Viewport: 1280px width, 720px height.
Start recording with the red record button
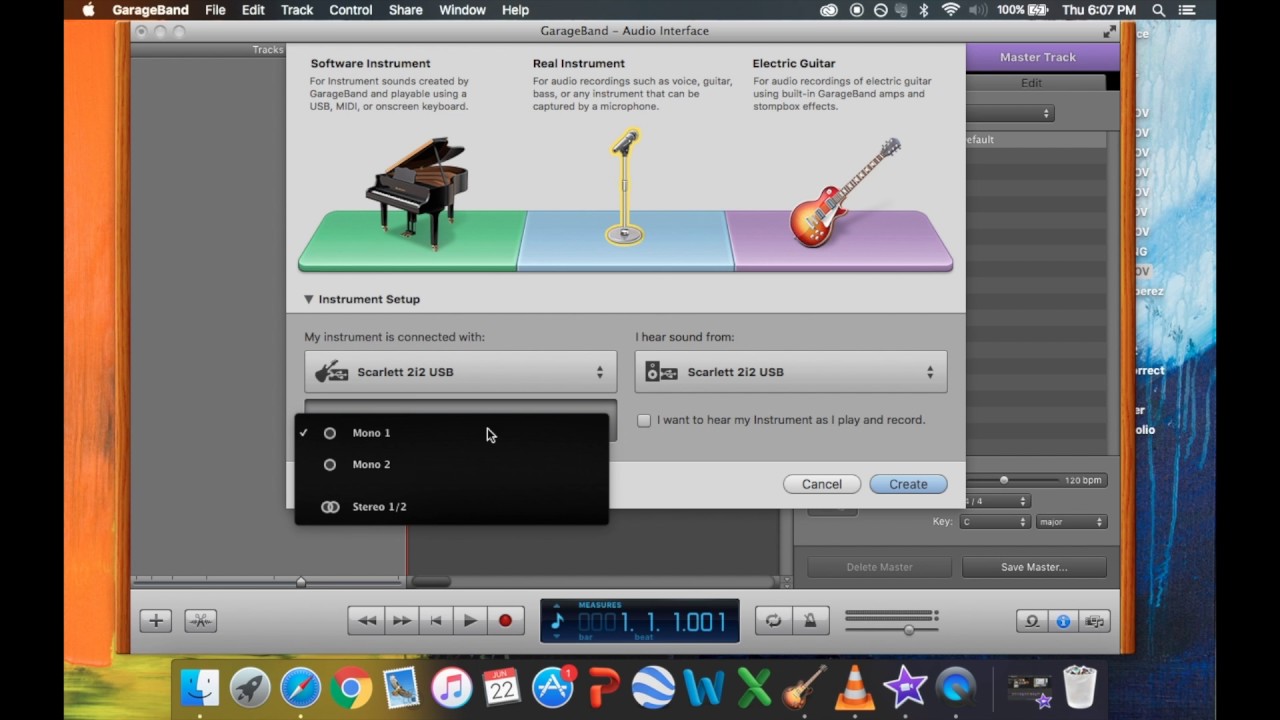505,621
